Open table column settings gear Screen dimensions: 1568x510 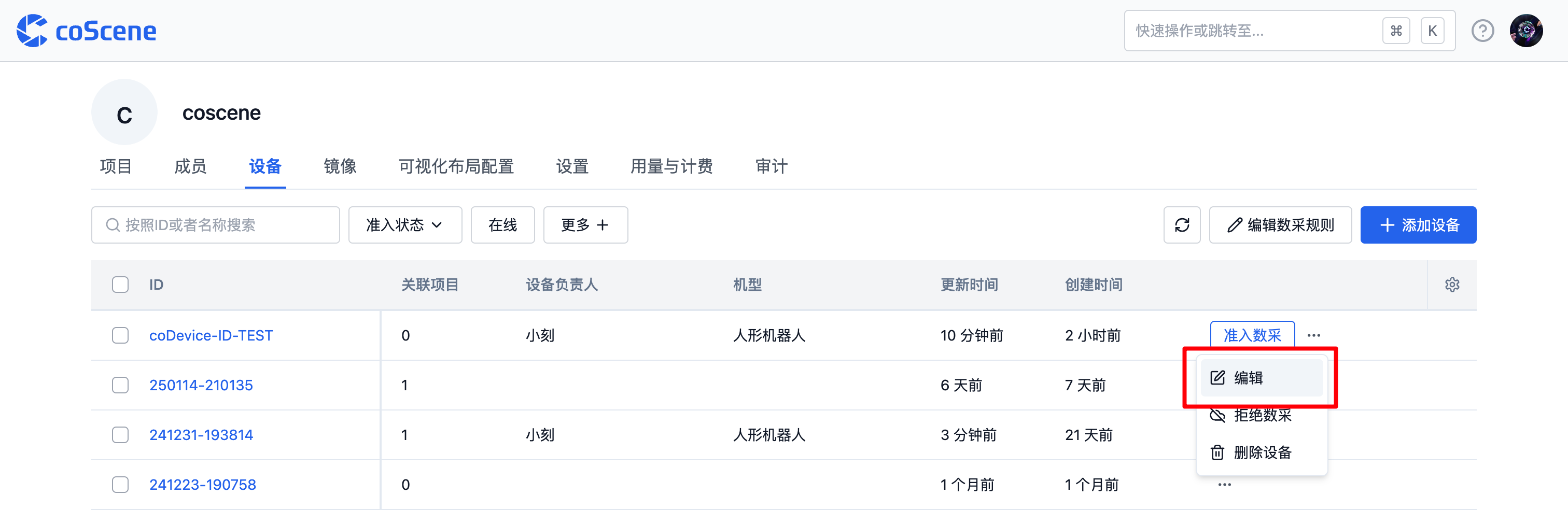pyautogui.click(x=1452, y=285)
